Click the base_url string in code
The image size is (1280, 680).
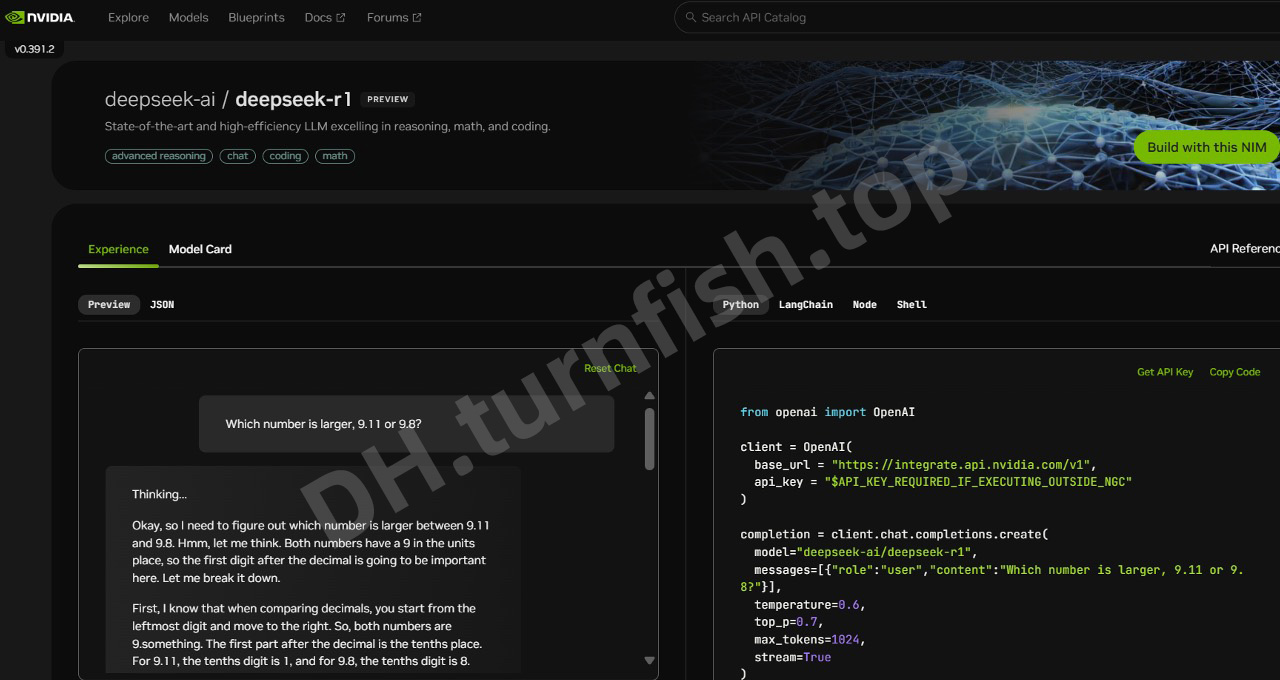tap(964, 464)
